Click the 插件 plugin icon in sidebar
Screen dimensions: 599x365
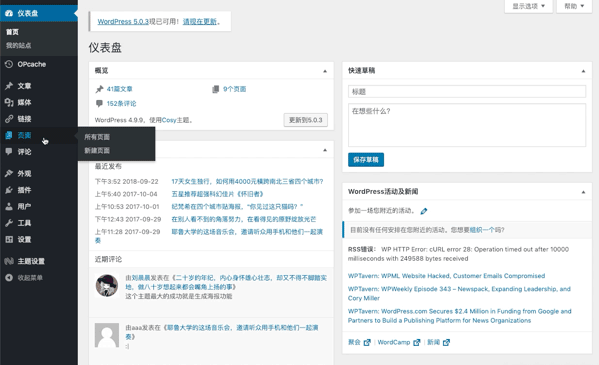9,190
